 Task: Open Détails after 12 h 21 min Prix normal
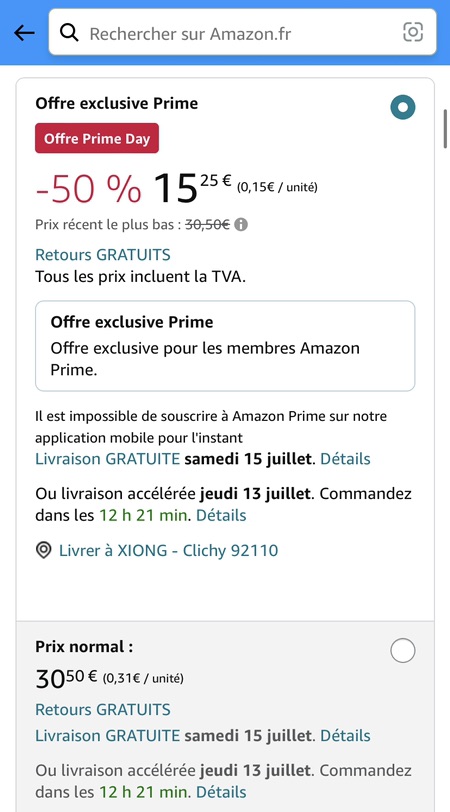[x=221, y=792]
